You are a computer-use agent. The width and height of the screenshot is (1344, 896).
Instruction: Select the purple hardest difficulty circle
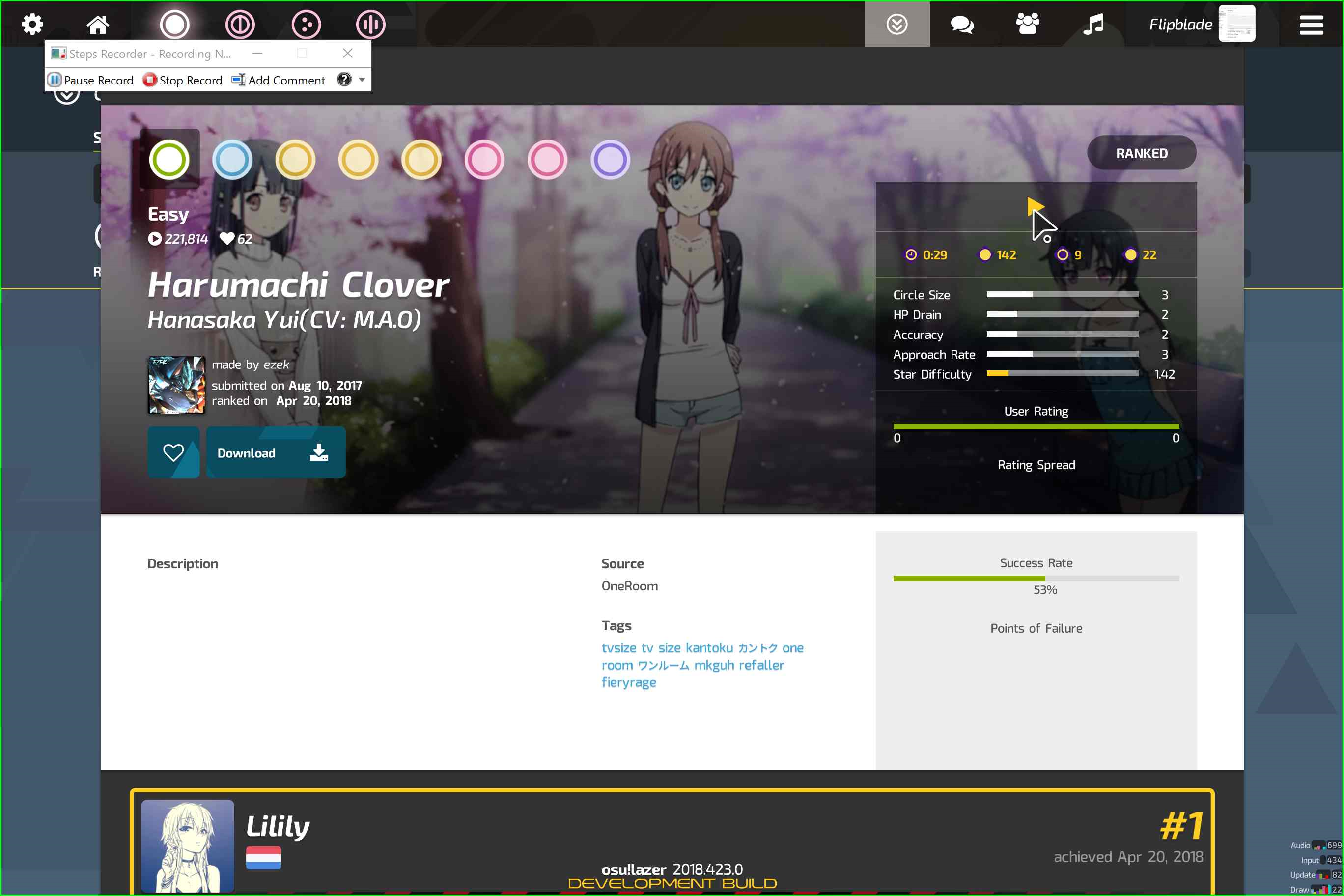(x=610, y=160)
